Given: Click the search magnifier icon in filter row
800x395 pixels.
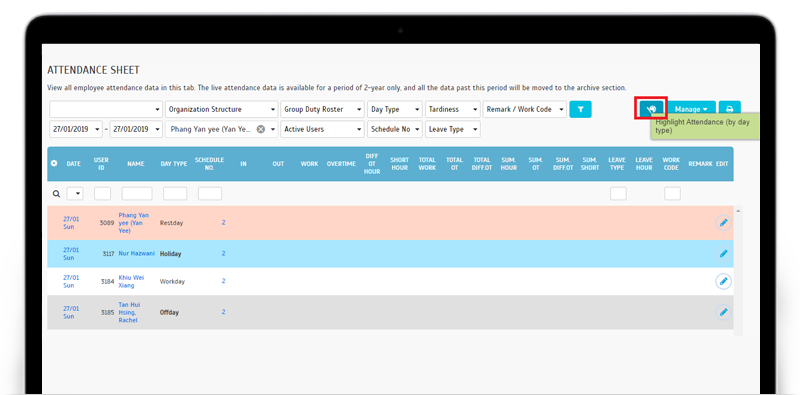Looking at the screenshot, I should tap(57, 194).
